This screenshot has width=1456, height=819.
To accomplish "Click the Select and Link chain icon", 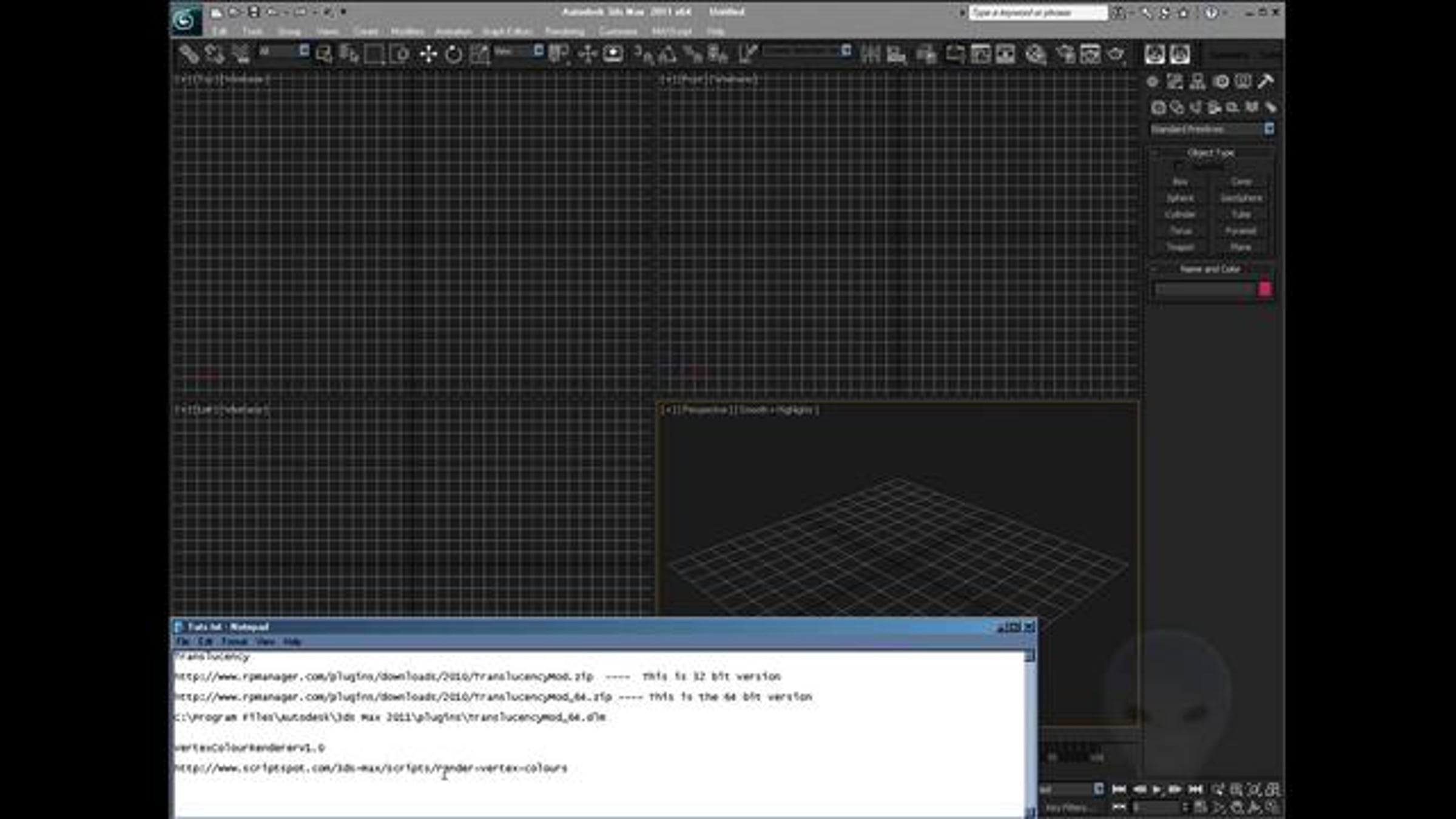I will point(189,54).
